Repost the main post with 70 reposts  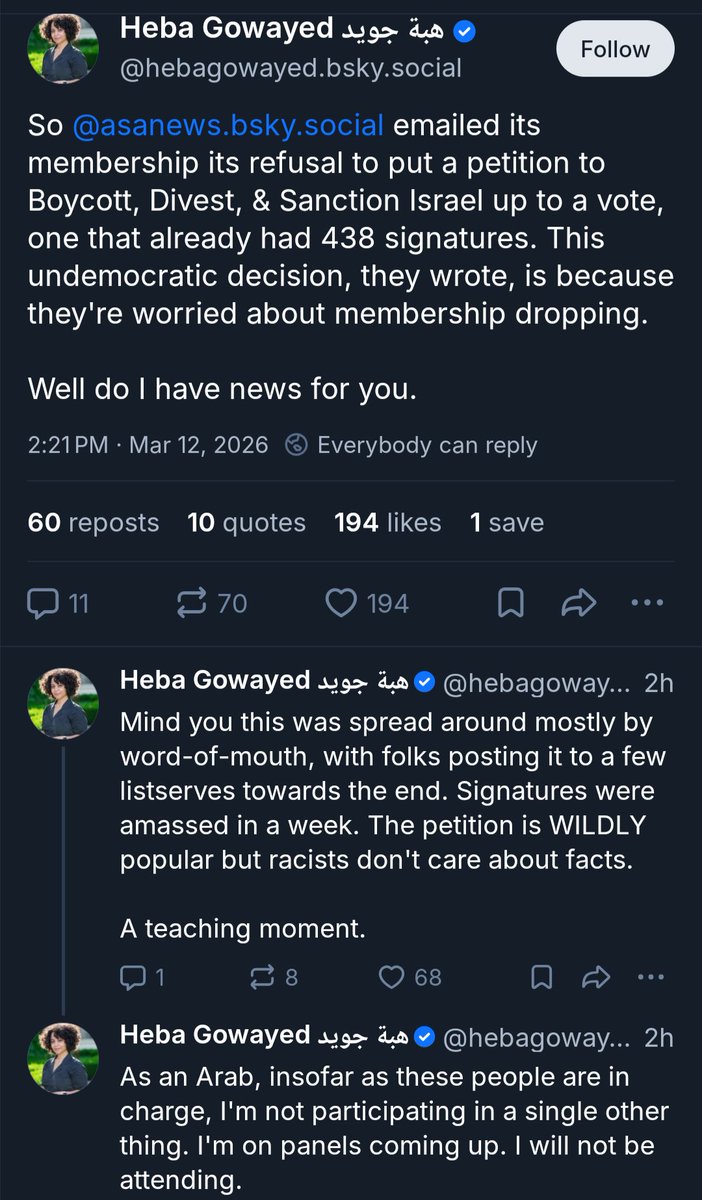tap(191, 603)
